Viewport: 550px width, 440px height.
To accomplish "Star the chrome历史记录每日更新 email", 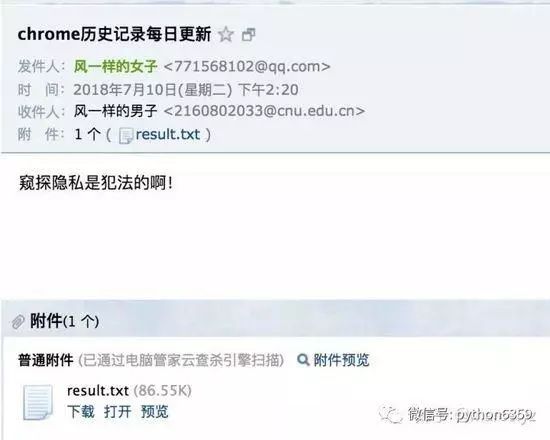I will coord(226,35).
